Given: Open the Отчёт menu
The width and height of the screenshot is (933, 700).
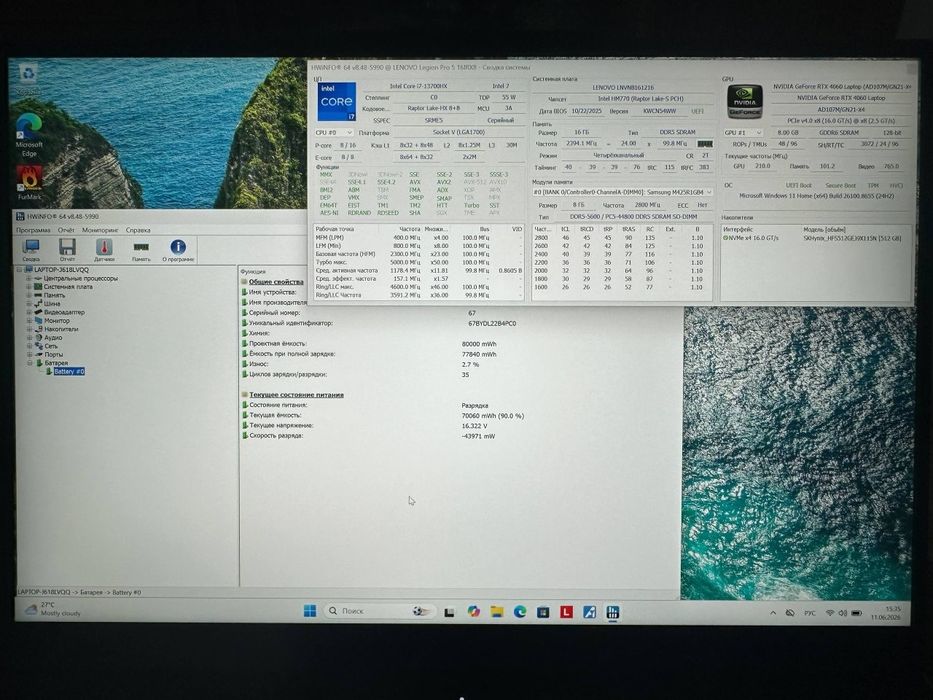Looking at the screenshot, I should coord(66,230).
